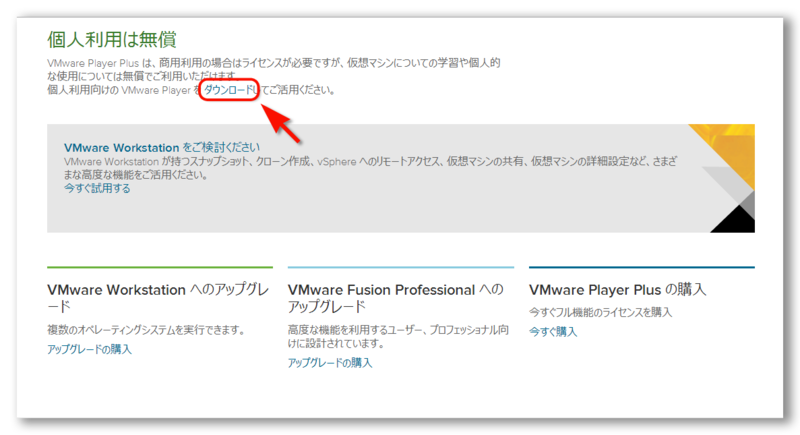Click アップグレードの購入 under VMware Workstation
The width and height of the screenshot is (800, 435).
(89, 349)
